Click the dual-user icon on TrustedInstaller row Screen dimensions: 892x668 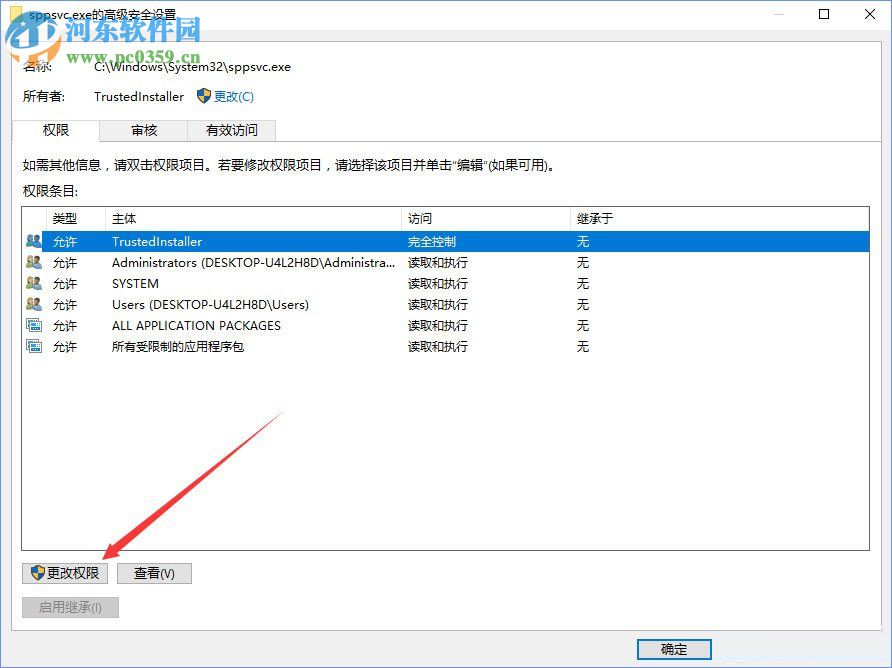tap(33, 241)
